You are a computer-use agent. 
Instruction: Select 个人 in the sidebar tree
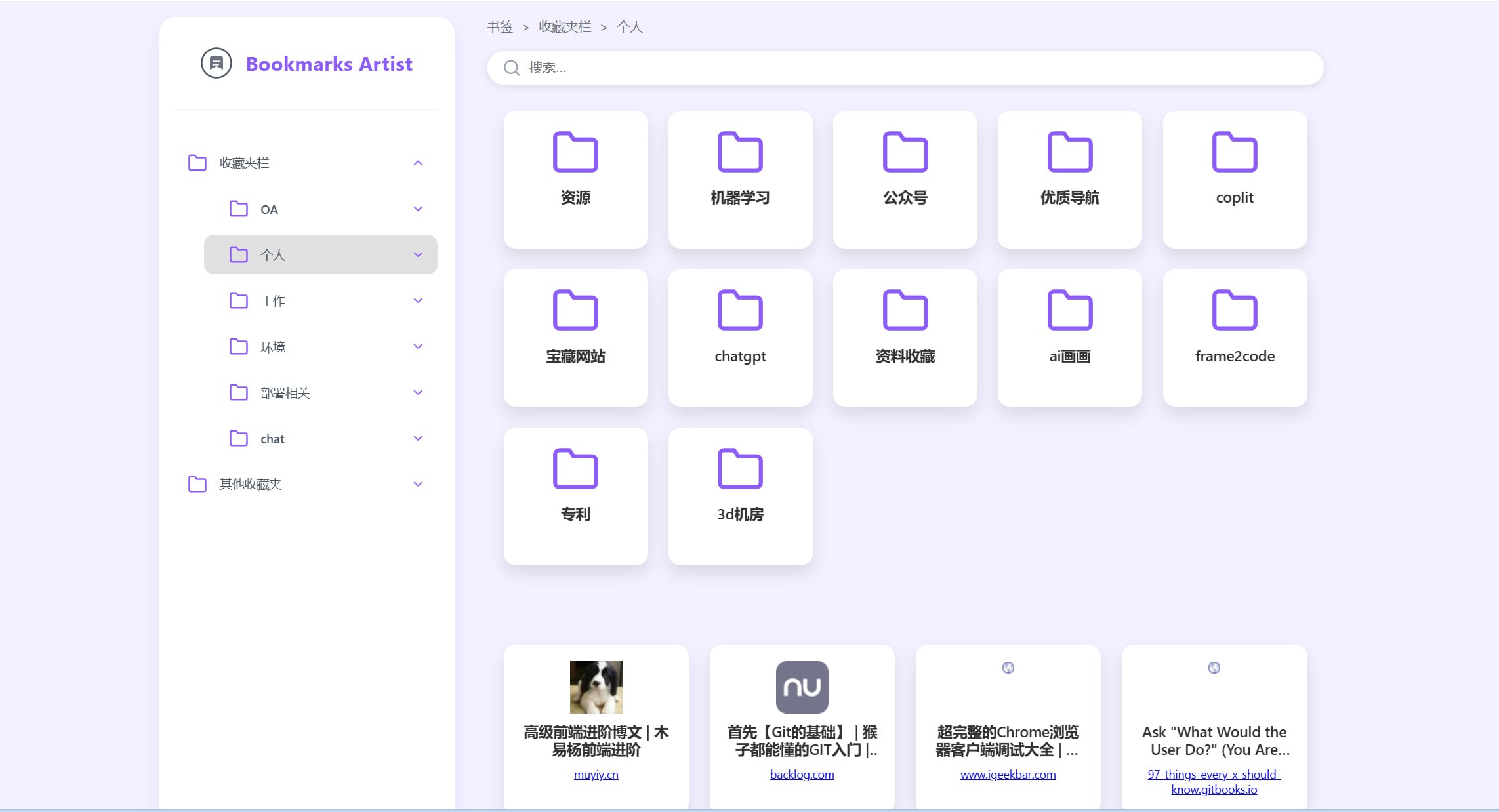point(320,254)
